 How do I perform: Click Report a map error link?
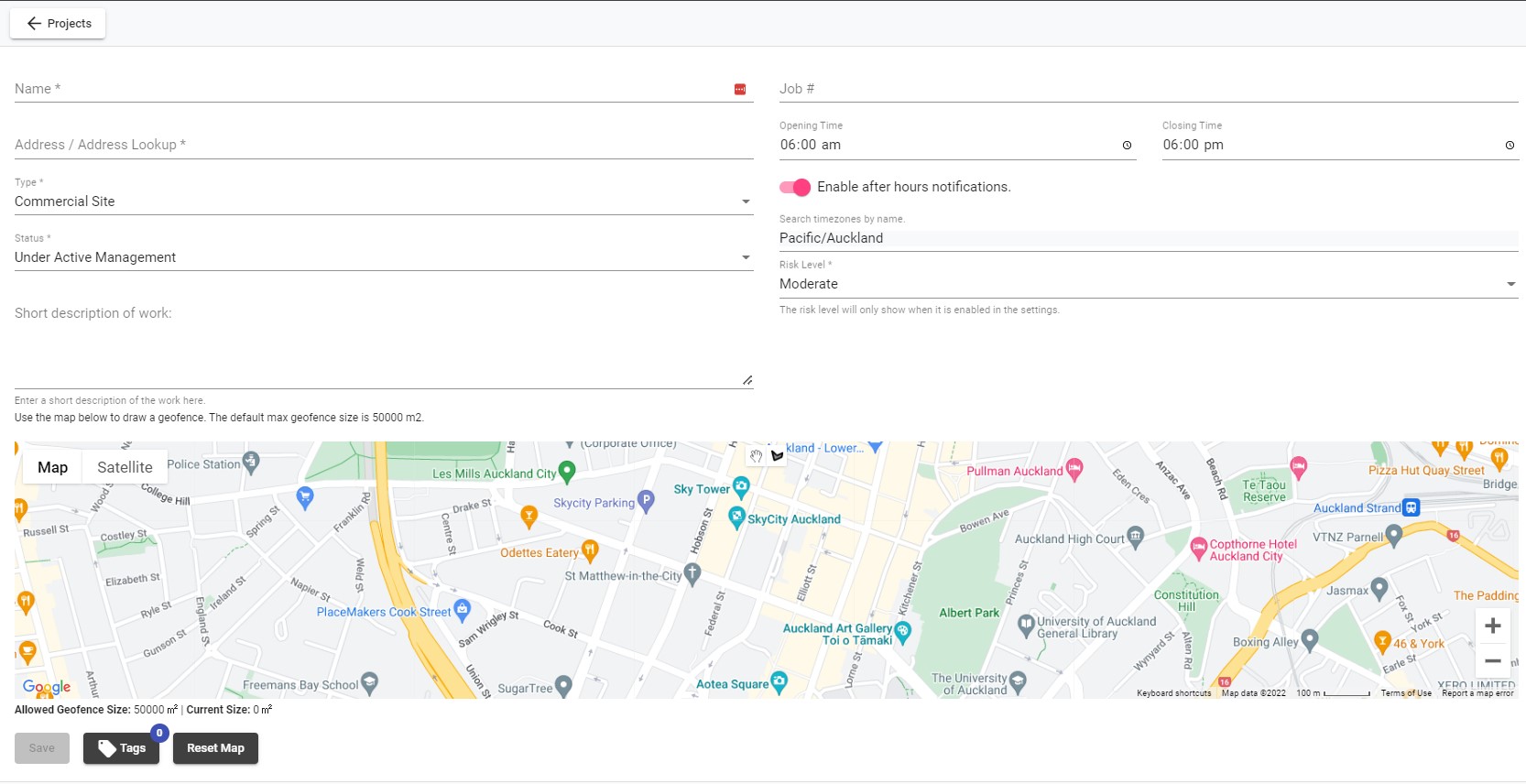pyautogui.click(x=1477, y=693)
